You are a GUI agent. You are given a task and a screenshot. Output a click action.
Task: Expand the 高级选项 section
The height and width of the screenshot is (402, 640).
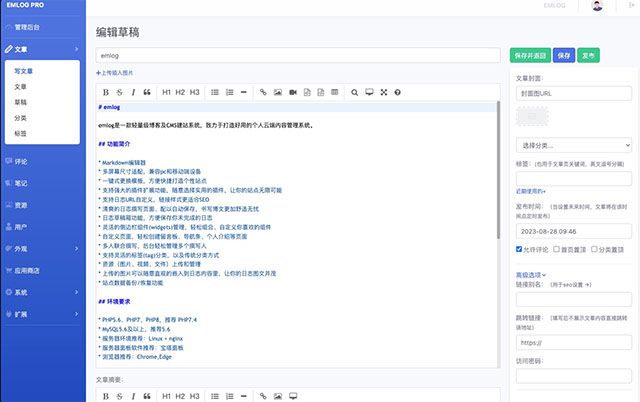[x=531, y=275]
